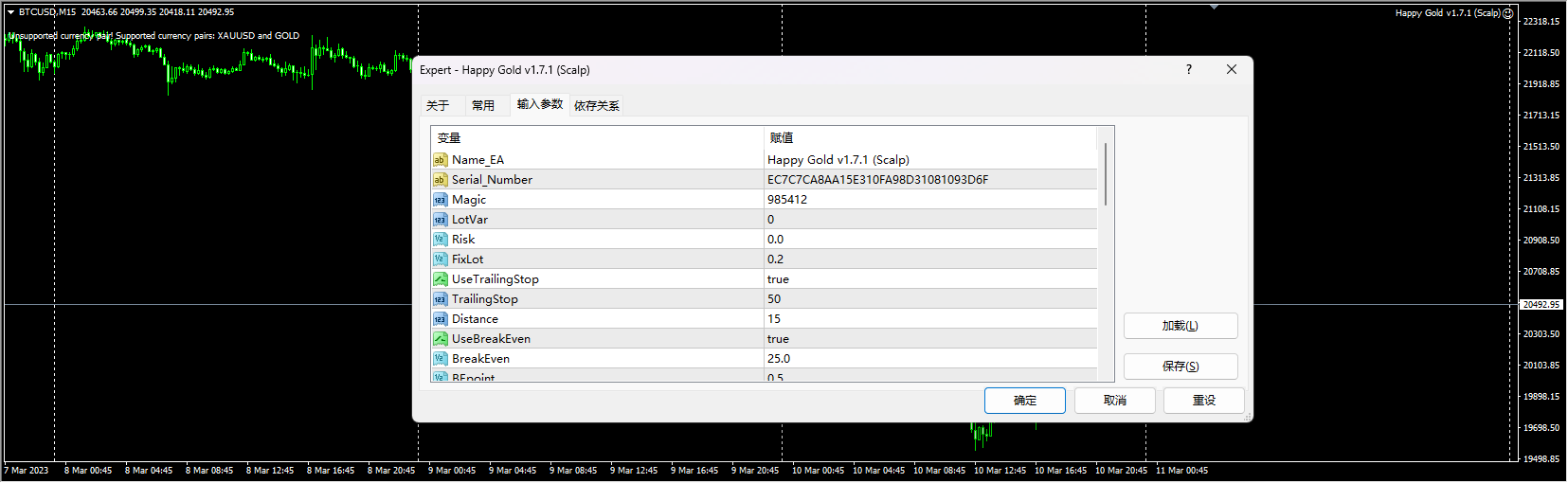Click the UseBreakEven boolean type icon
The height and width of the screenshot is (483, 1568).
point(440,339)
